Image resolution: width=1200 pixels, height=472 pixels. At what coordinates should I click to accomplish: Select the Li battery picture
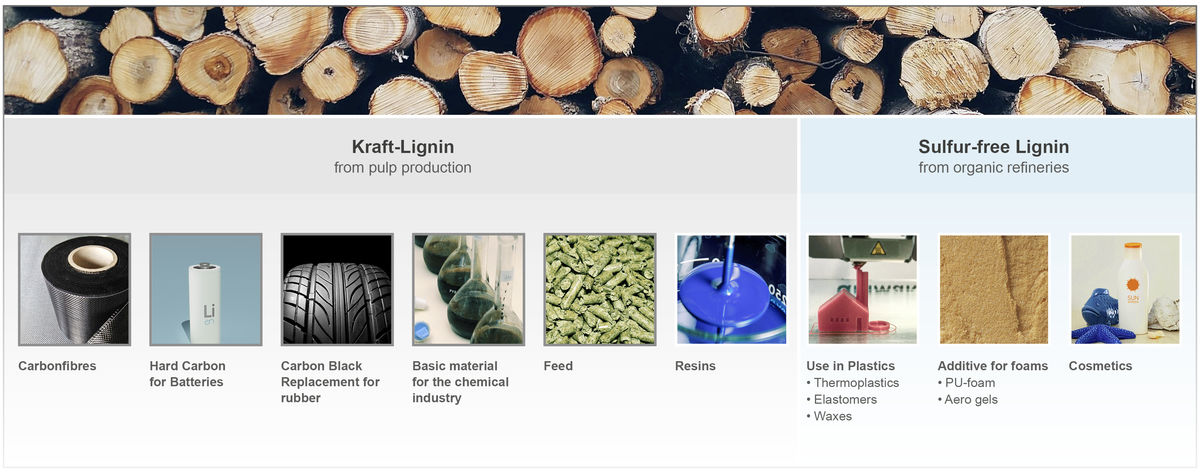coord(206,290)
